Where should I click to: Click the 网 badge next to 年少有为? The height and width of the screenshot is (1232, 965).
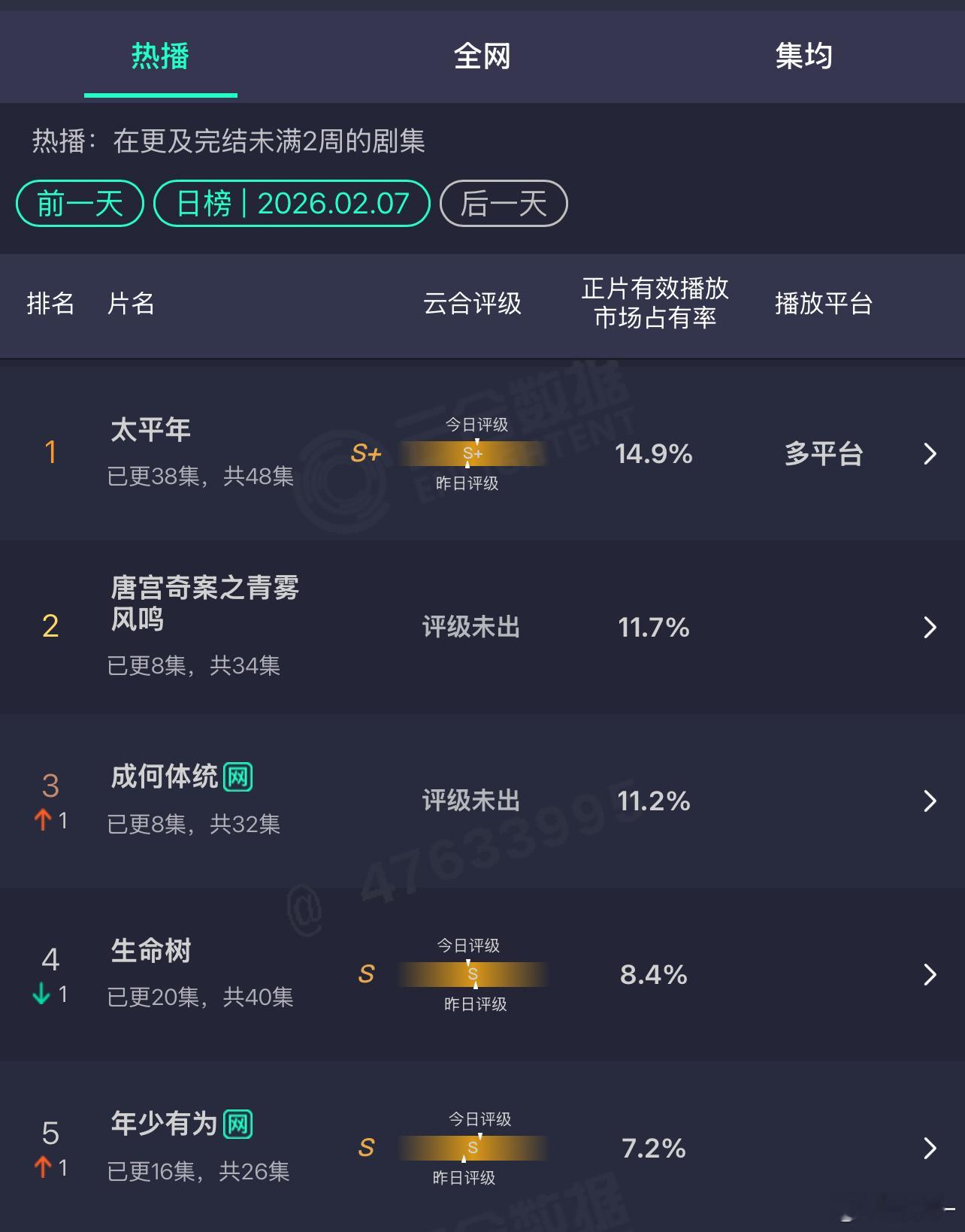[x=237, y=1124]
